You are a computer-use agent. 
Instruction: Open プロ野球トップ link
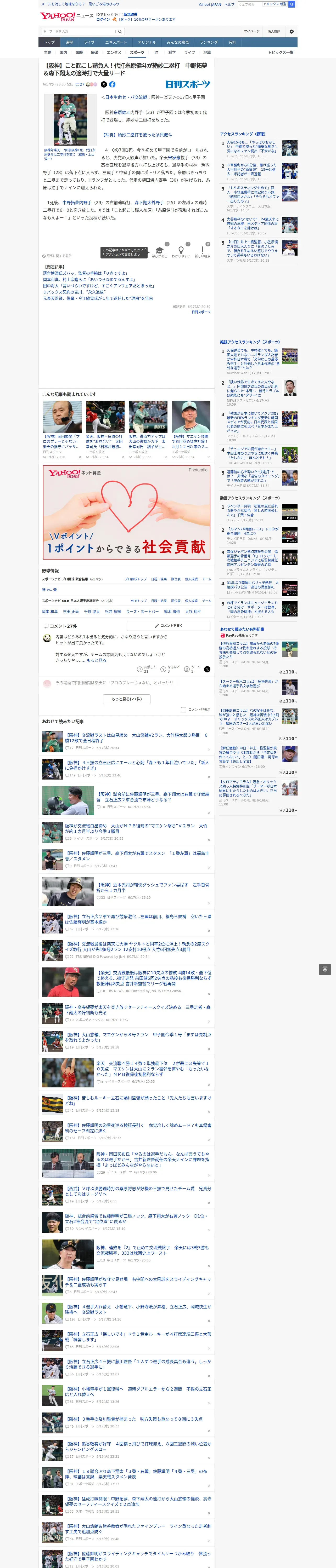[x=135, y=579]
